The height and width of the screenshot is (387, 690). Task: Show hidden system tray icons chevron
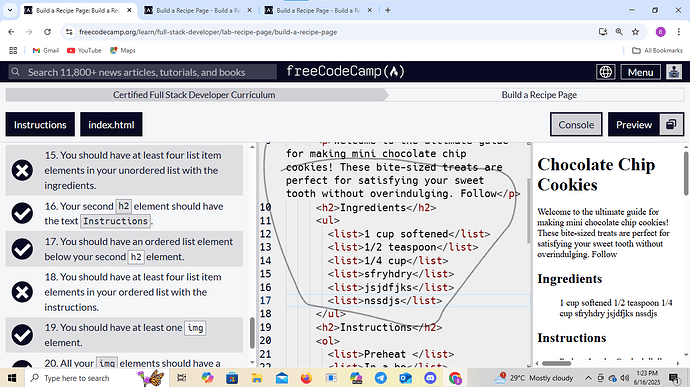pyautogui.click(x=588, y=378)
